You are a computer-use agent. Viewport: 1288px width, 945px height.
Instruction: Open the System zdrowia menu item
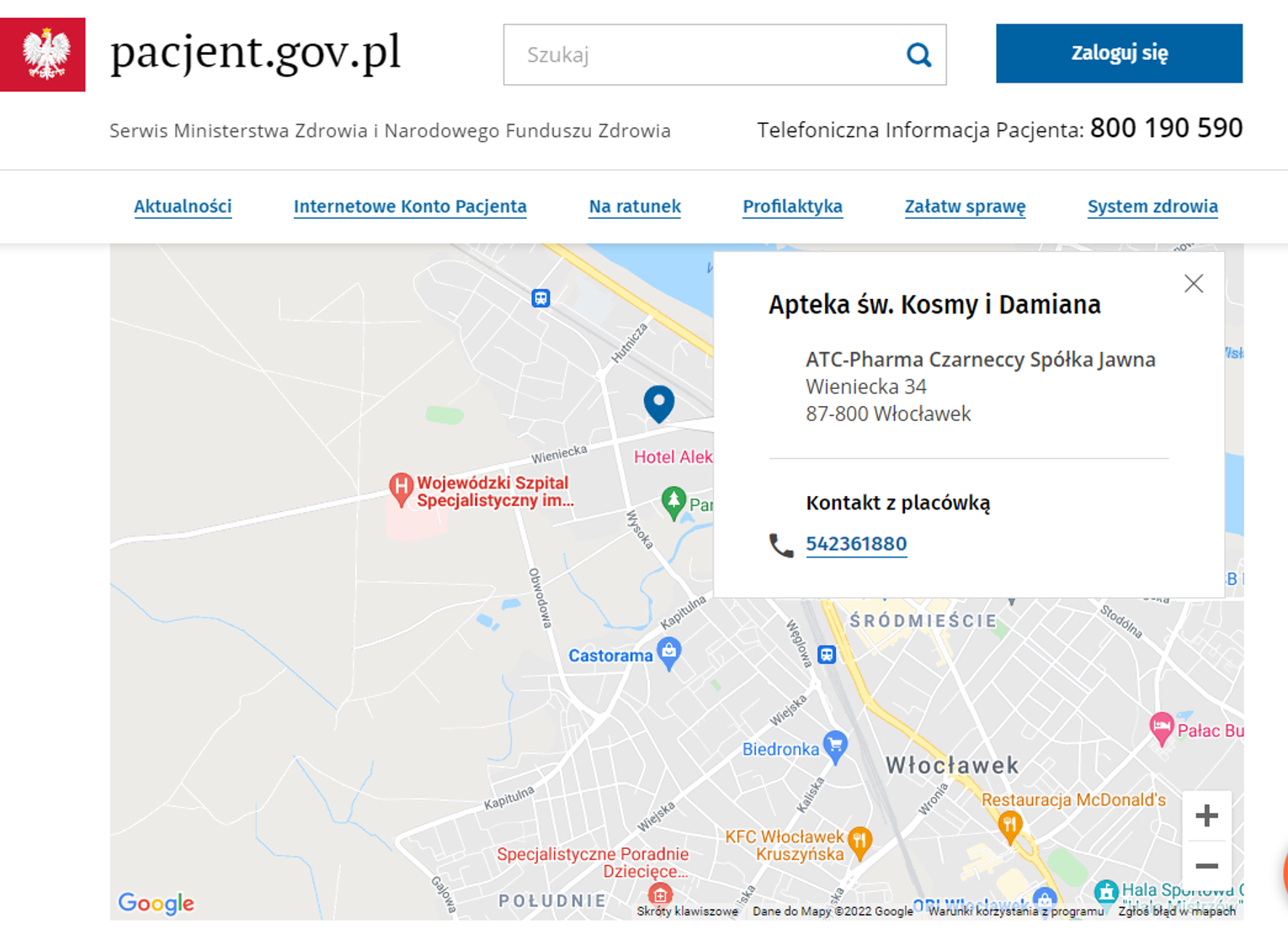click(1152, 206)
